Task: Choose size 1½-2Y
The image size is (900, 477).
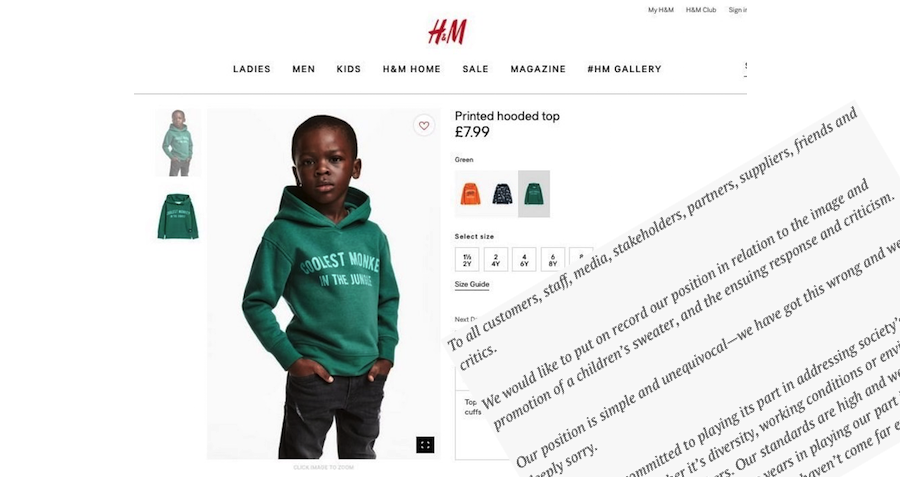Action: 467,259
